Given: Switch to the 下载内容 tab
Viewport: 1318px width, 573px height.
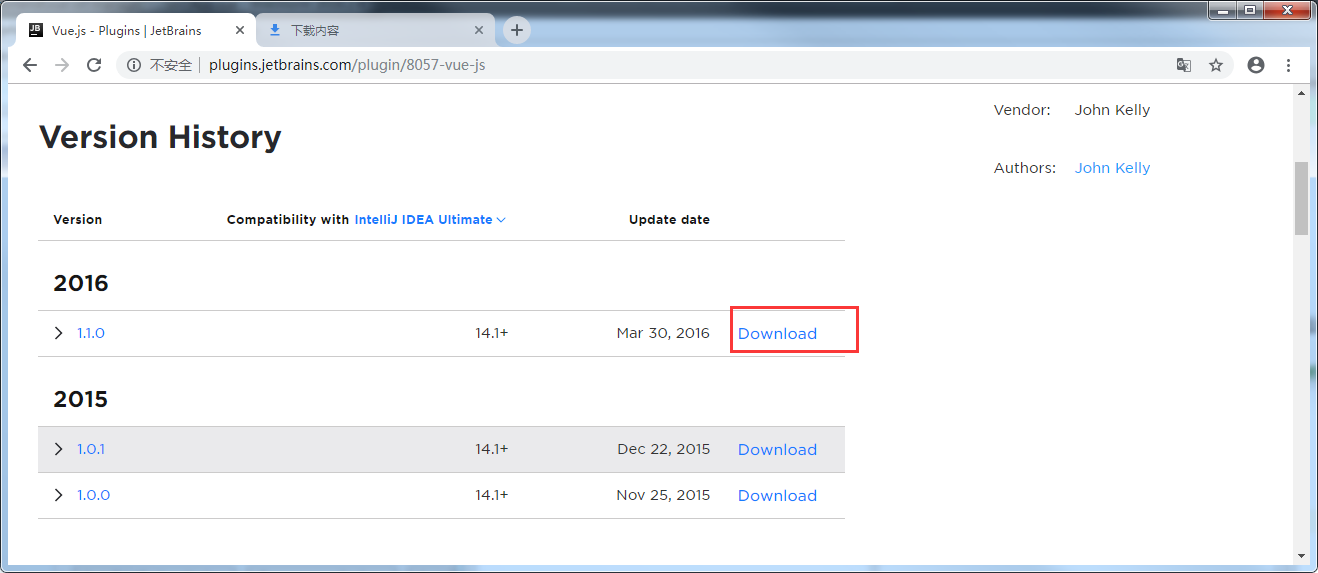Looking at the screenshot, I should coord(375,30).
